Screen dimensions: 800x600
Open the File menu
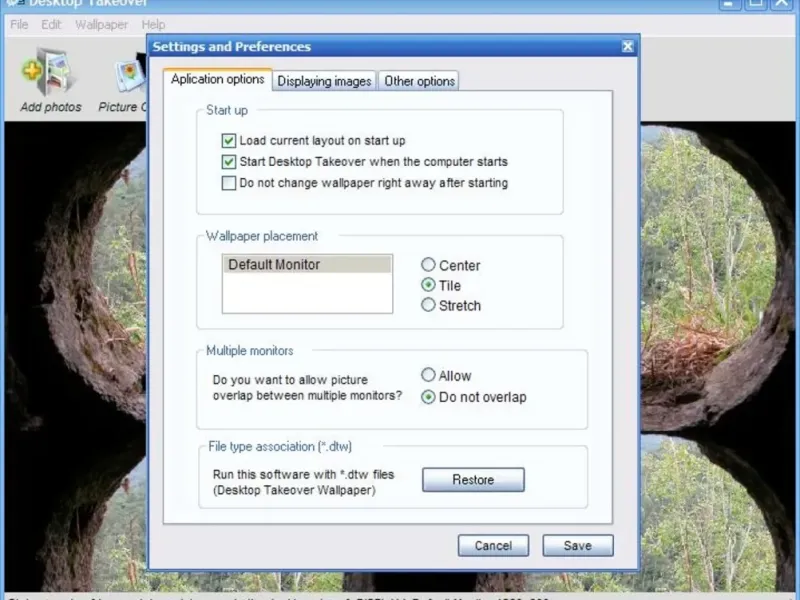(19, 24)
